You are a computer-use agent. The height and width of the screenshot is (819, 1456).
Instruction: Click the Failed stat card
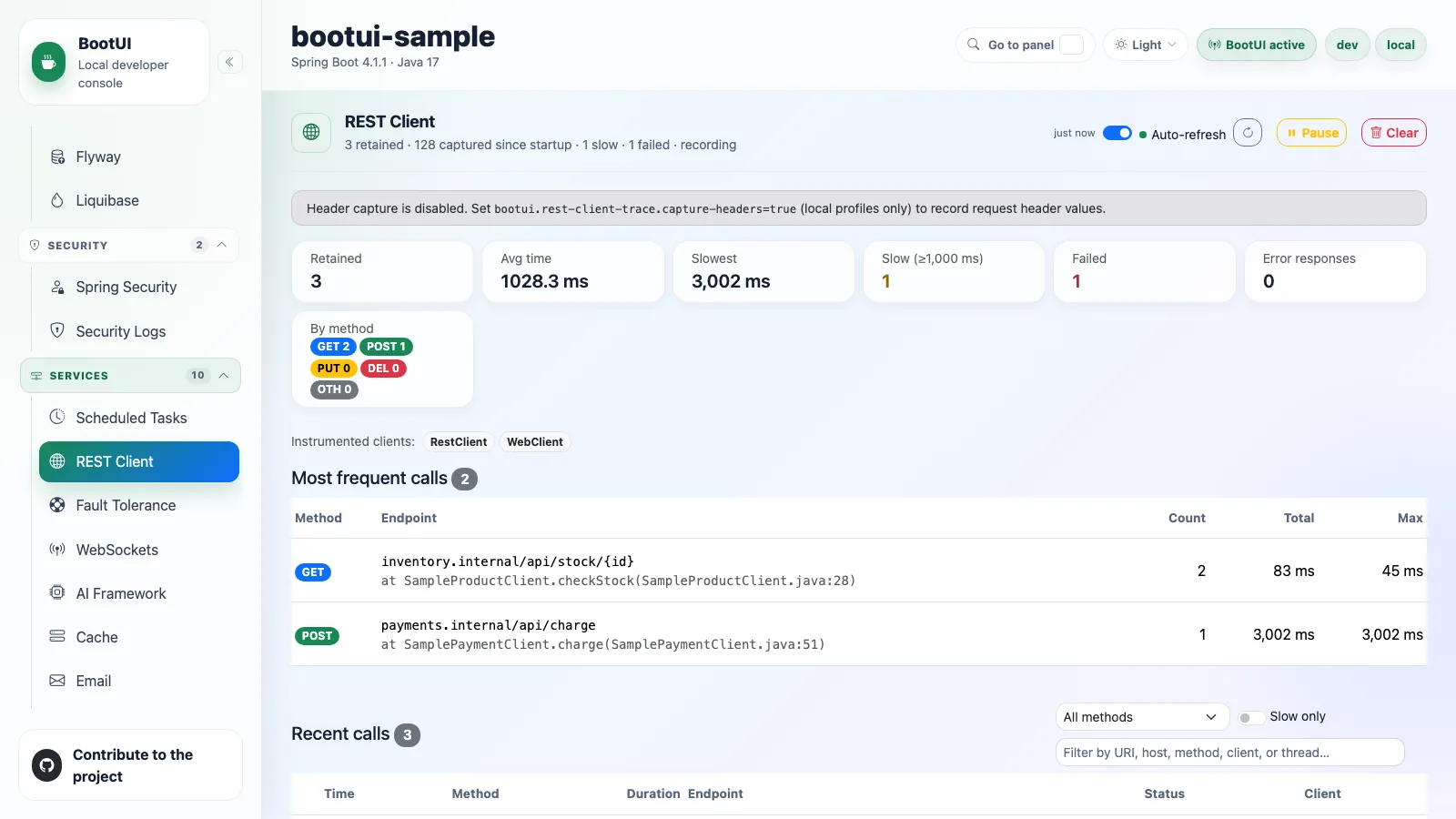(1144, 271)
